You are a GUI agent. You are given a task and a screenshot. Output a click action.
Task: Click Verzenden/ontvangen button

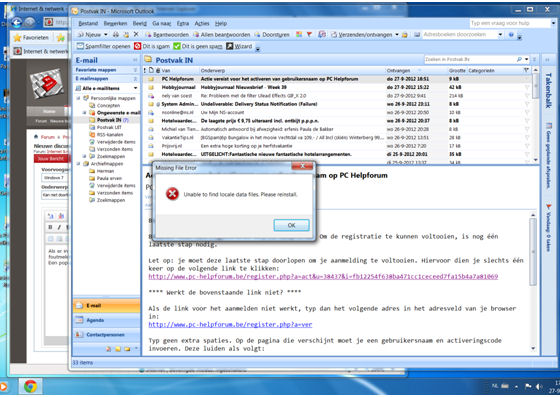tap(362, 35)
